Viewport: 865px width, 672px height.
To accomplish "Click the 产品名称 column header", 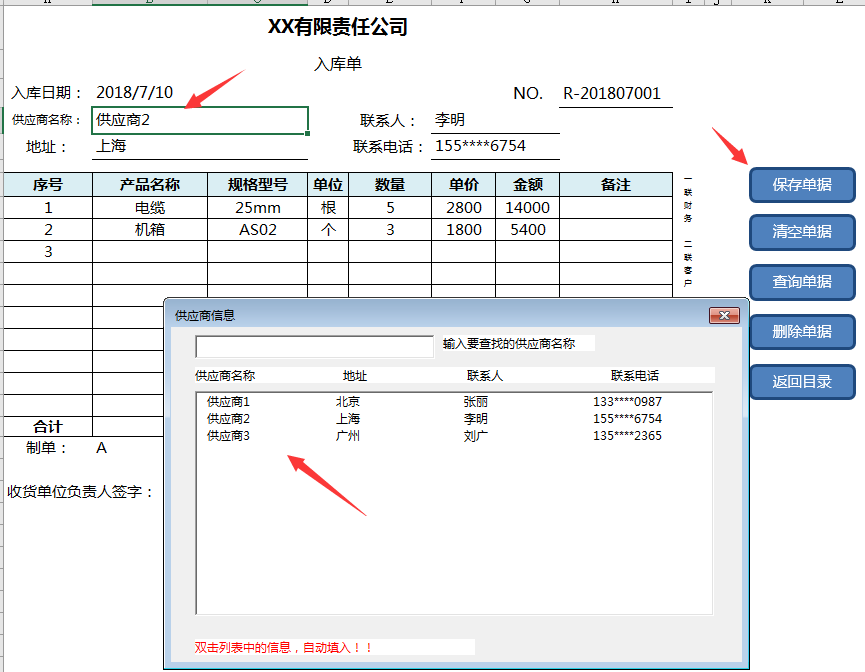I will 150,185.
